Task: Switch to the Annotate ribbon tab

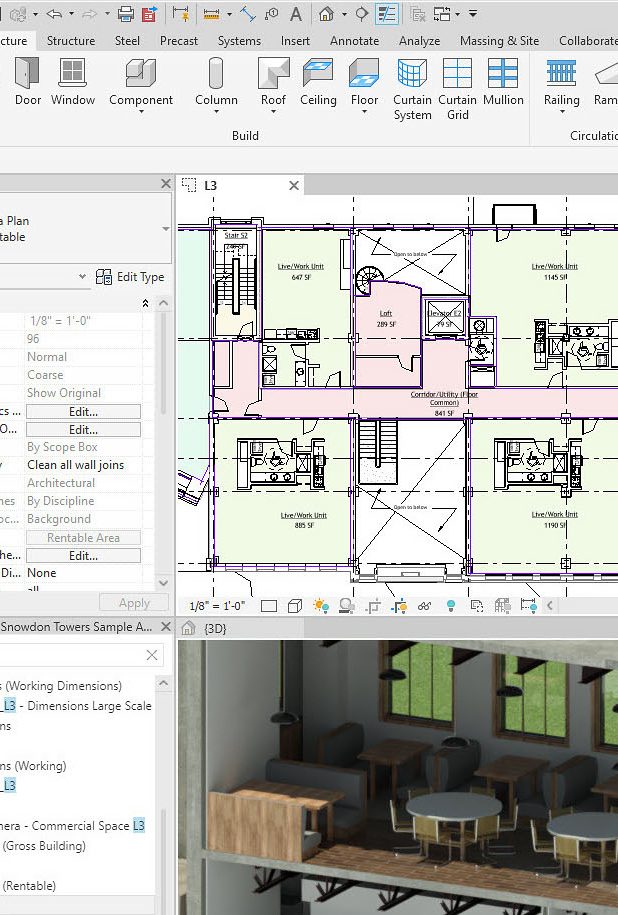Action: click(x=354, y=41)
